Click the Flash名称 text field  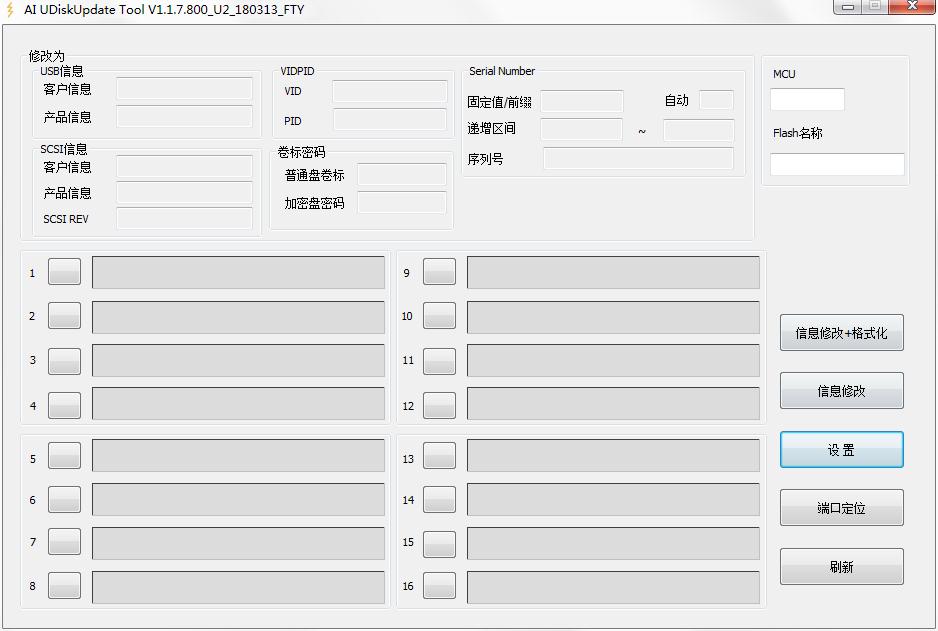(837, 164)
